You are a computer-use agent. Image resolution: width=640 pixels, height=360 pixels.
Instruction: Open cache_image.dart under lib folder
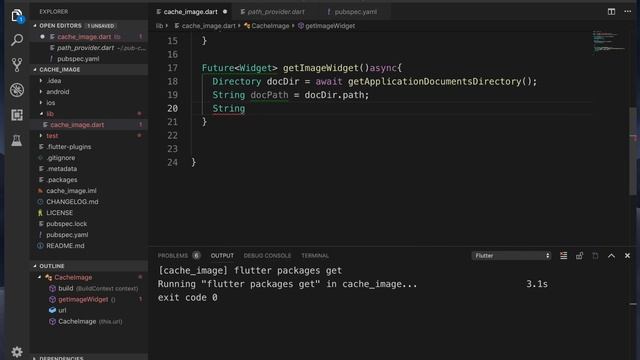(77, 125)
